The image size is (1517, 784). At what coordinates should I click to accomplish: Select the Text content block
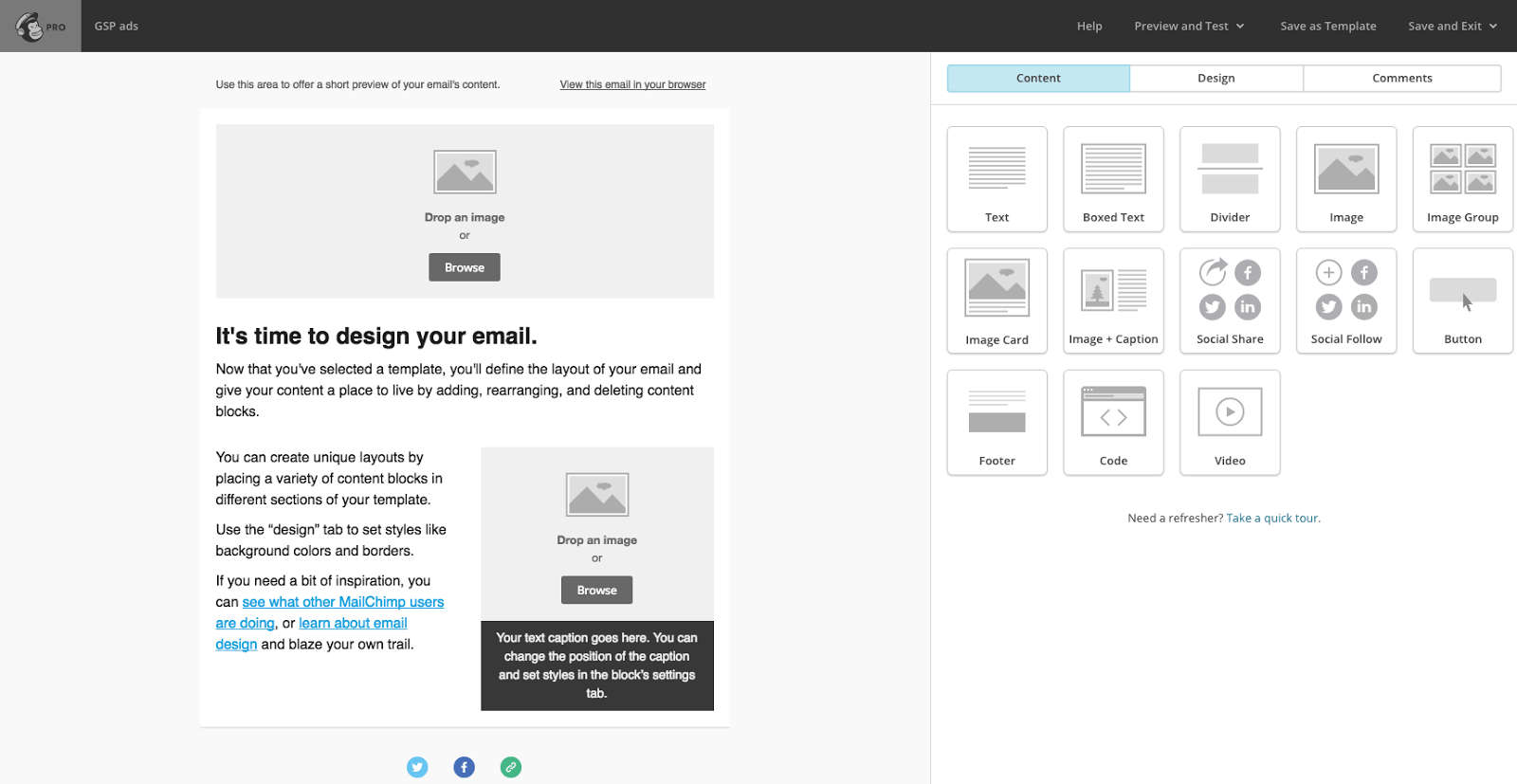(996, 179)
